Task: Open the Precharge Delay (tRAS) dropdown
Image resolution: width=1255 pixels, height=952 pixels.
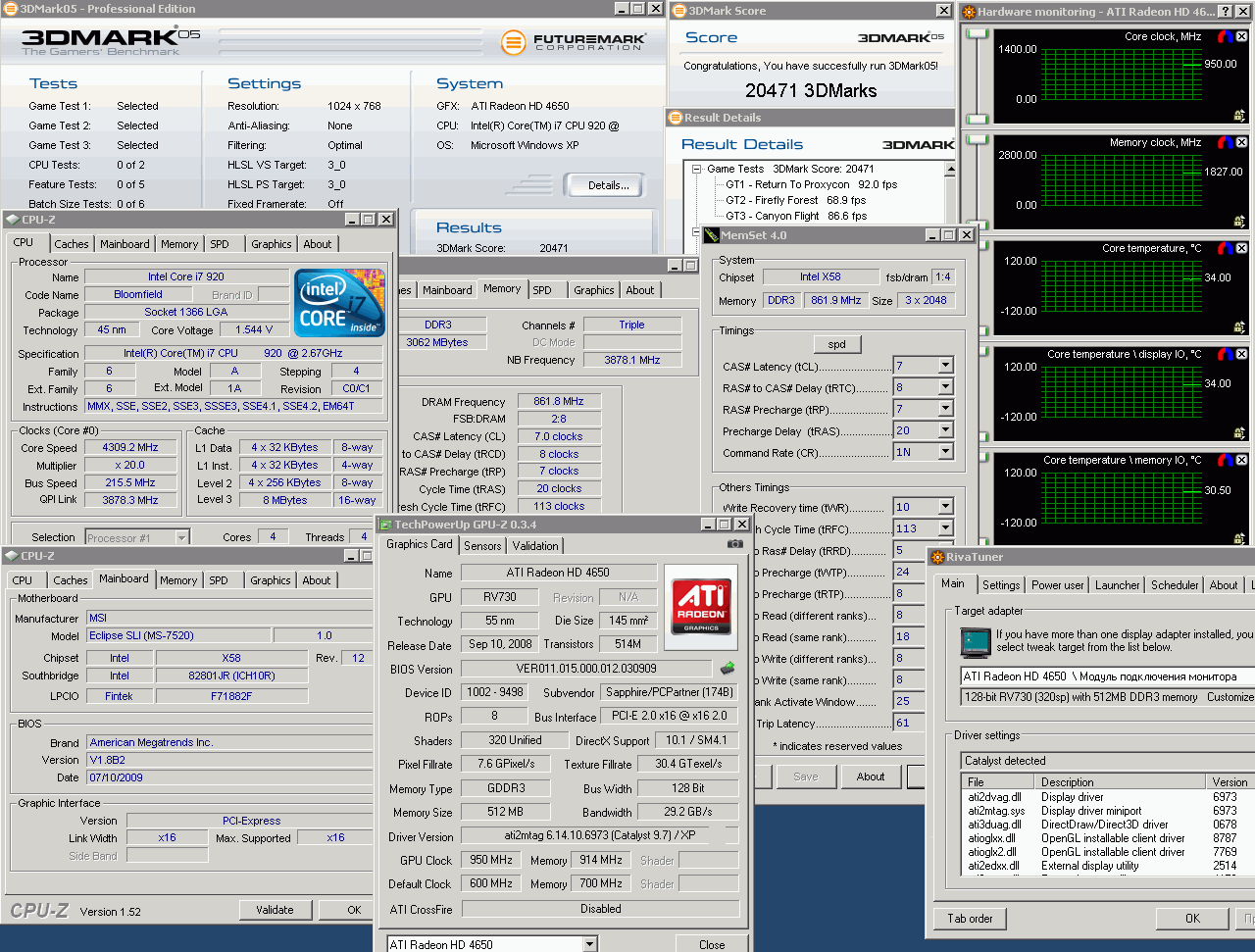Action: 945,430
